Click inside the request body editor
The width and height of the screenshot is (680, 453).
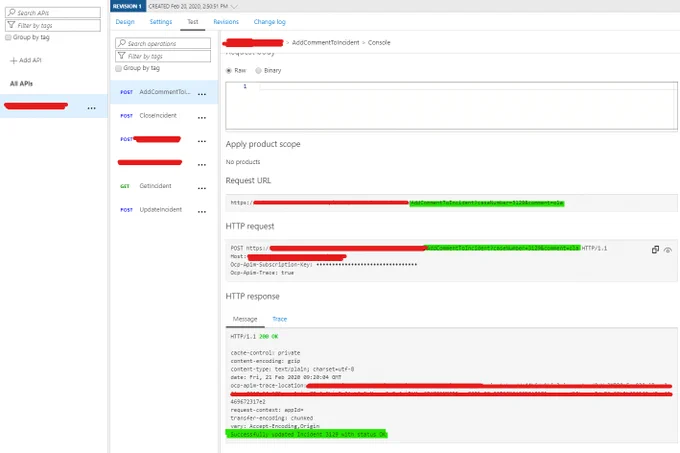pyautogui.click(x=451, y=106)
